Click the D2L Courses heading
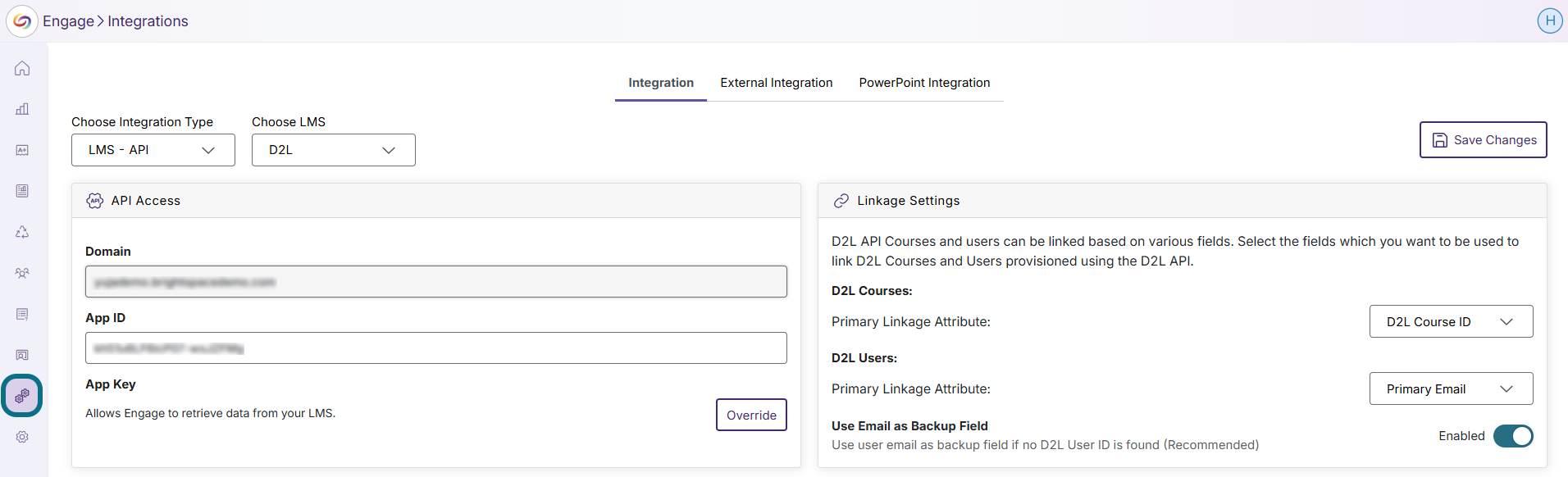The width and height of the screenshot is (1568, 477). pyautogui.click(x=872, y=291)
